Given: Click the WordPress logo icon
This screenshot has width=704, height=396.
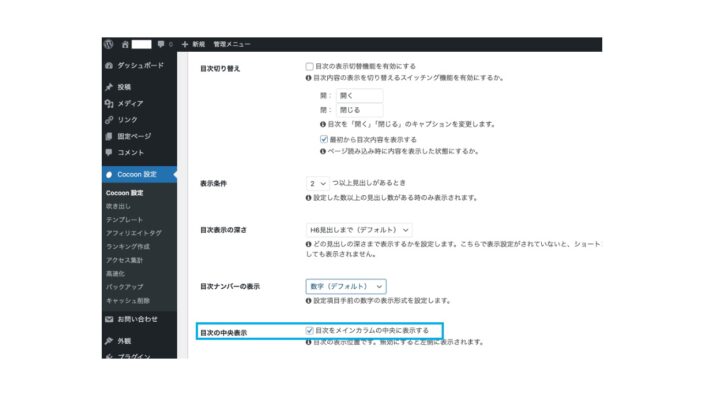Looking at the screenshot, I should [109, 44].
